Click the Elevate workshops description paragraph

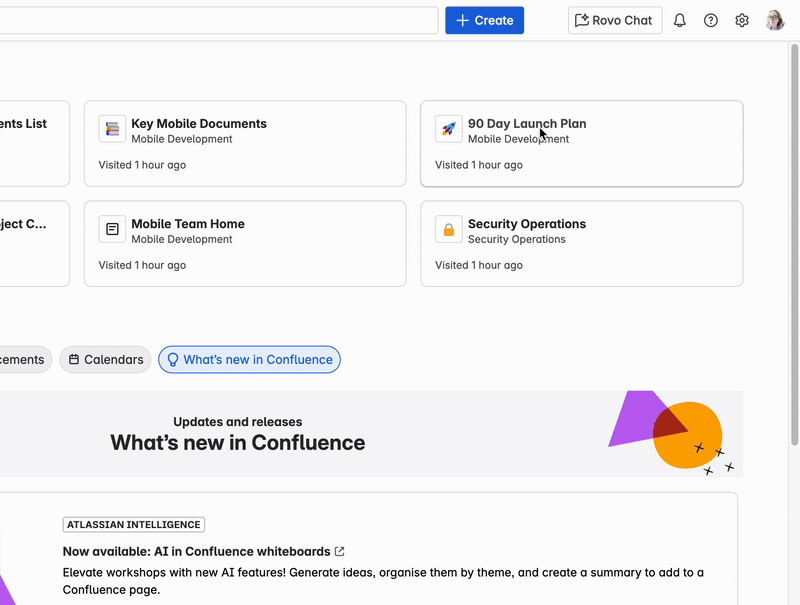pyautogui.click(x=383, y=581)
